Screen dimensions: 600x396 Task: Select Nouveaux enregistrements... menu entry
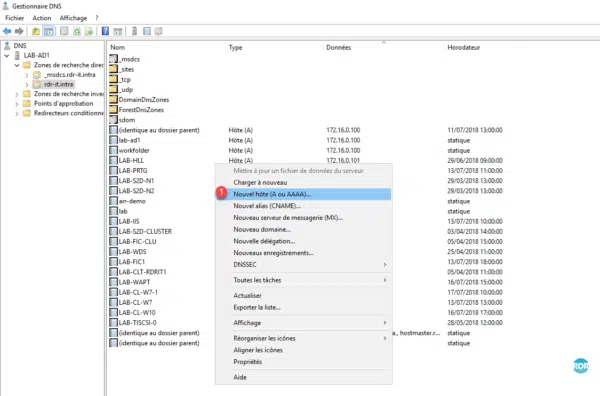[x=304, y=253]
